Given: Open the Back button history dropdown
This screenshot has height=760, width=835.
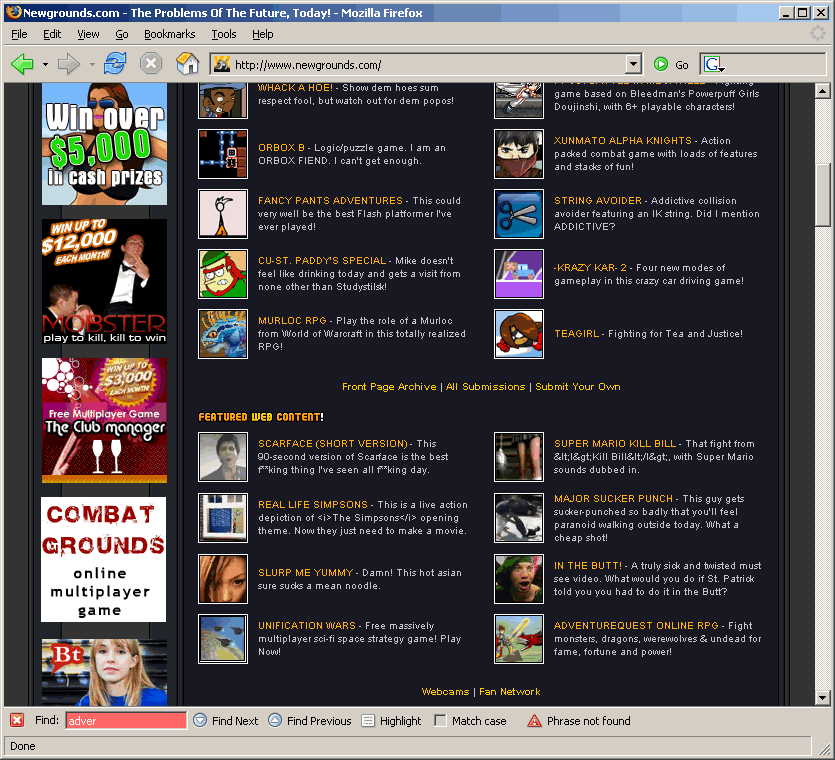Looking at the screenshot, I should [45, 65].
